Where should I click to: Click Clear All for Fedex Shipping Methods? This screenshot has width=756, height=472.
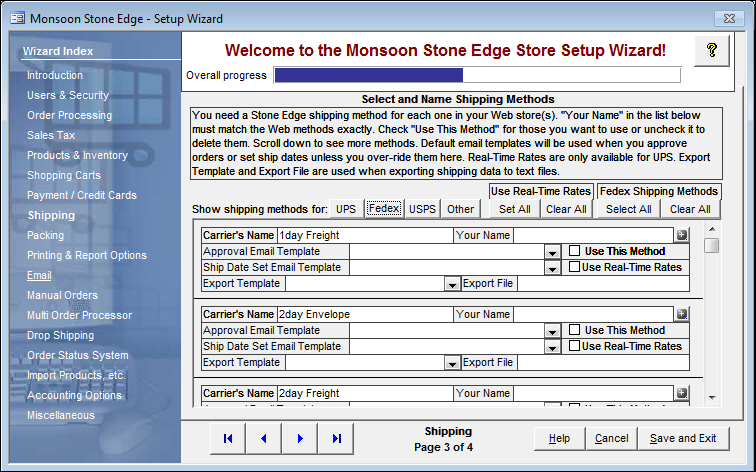coord(690,209)
